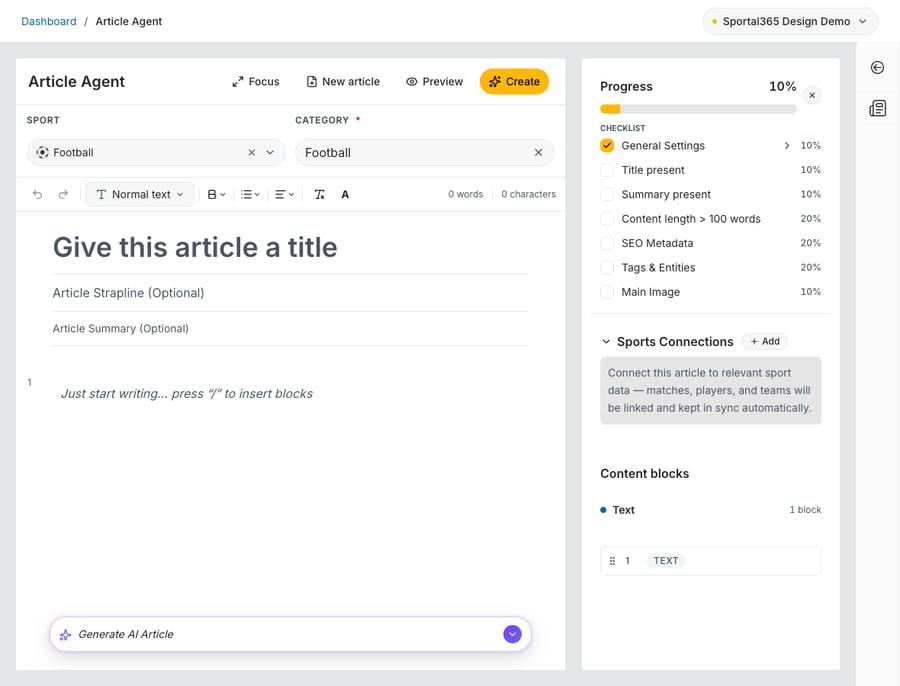Image resolution: width=900 pixels, height=686 pixels.
Task: Click the newspaper sidebar icon
Action: click(x=877, y=108)
